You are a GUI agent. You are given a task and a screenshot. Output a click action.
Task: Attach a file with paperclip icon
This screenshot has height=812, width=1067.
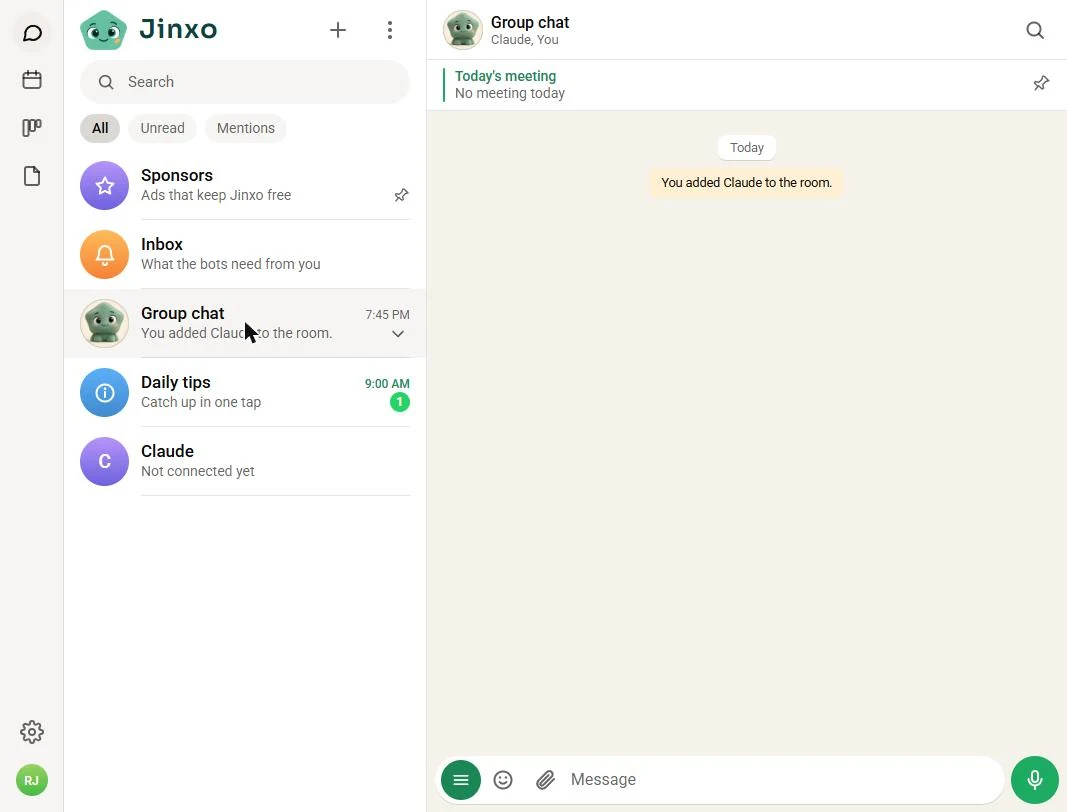click(545, 780)
